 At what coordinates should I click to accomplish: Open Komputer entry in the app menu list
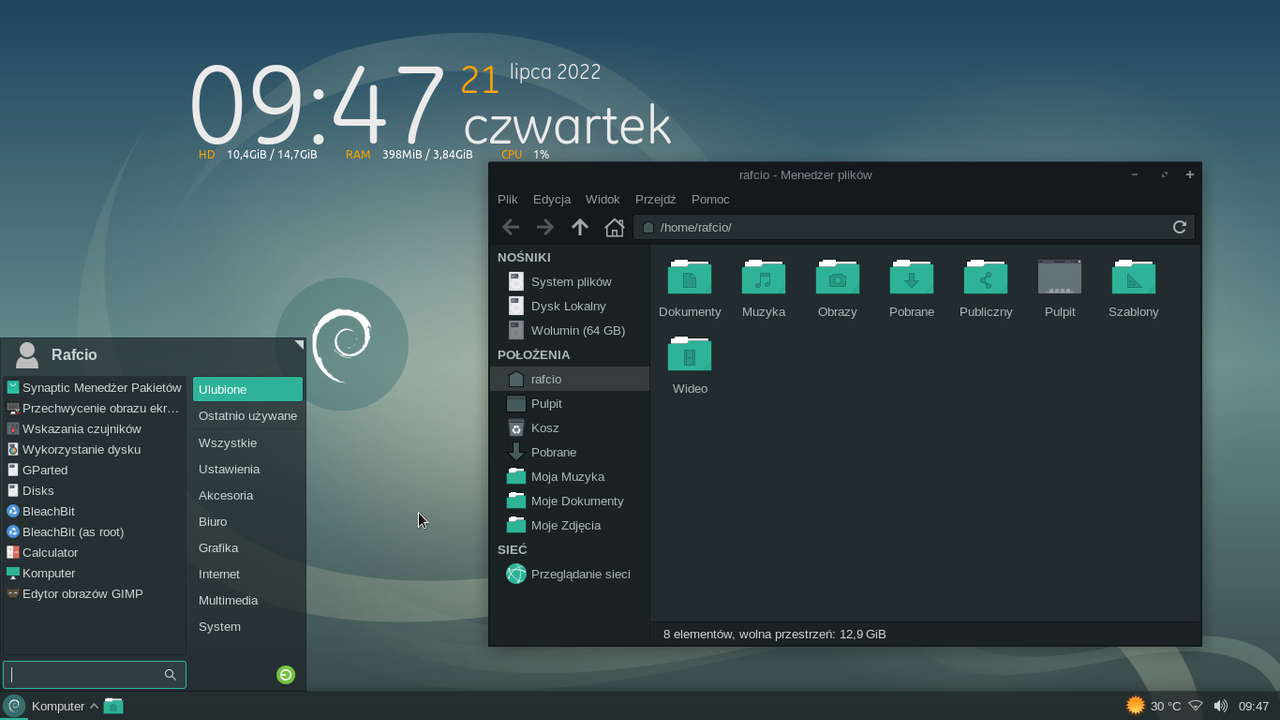95,573
